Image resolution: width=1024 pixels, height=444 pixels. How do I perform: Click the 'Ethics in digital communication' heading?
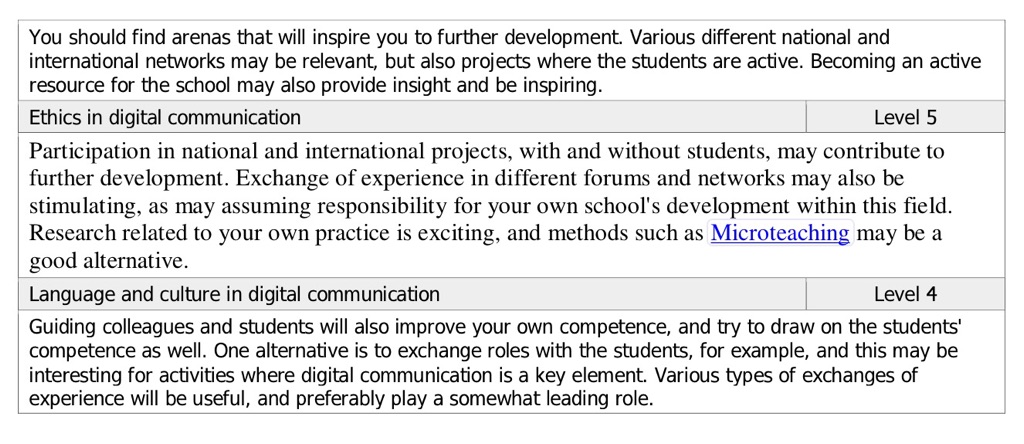pyautogui.click(x=165, y=117)
